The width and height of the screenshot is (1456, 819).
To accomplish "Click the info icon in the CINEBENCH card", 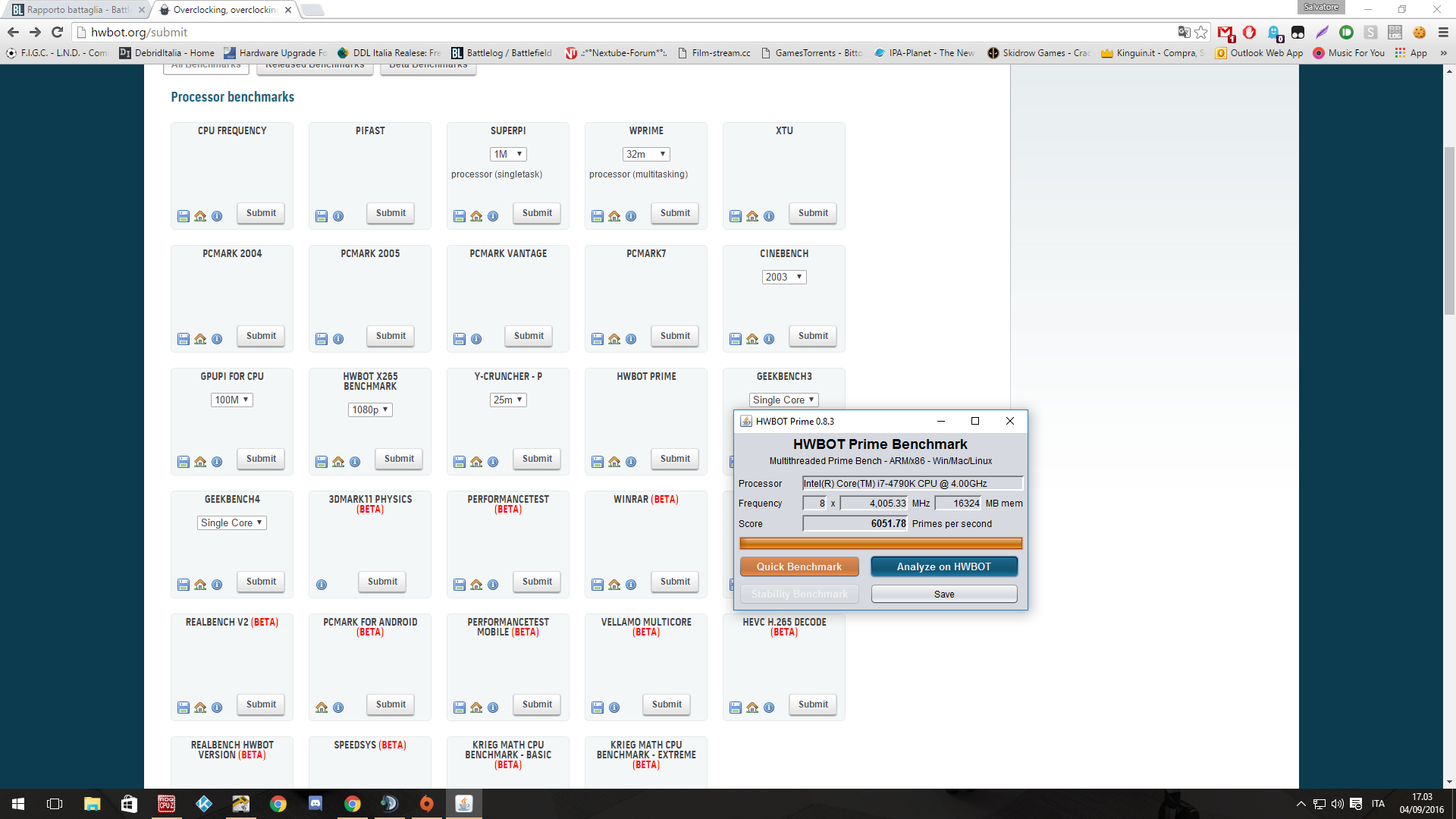I will pyautogui.click(x=769, y=339).
